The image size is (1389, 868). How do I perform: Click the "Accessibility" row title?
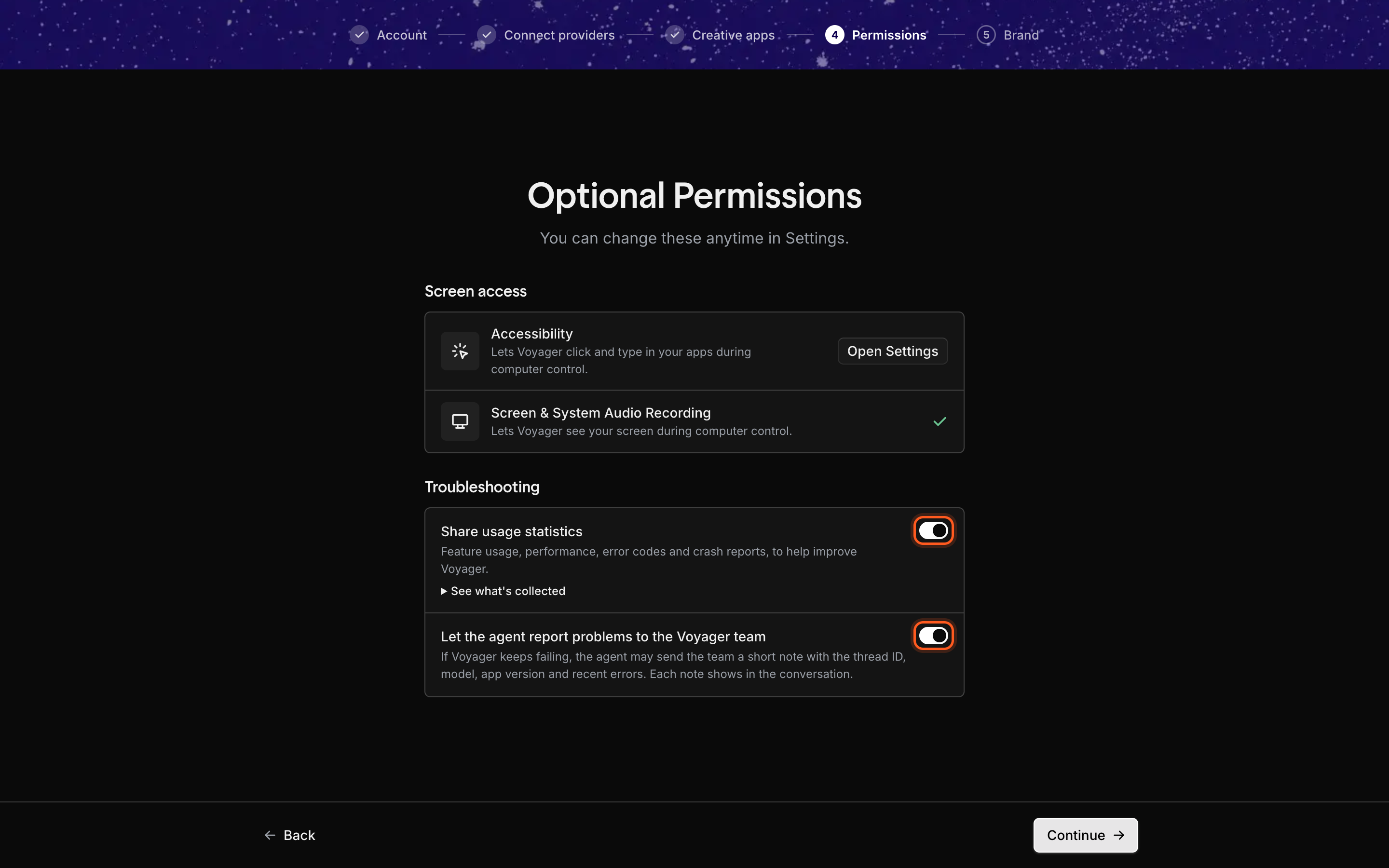click(532, 334)
